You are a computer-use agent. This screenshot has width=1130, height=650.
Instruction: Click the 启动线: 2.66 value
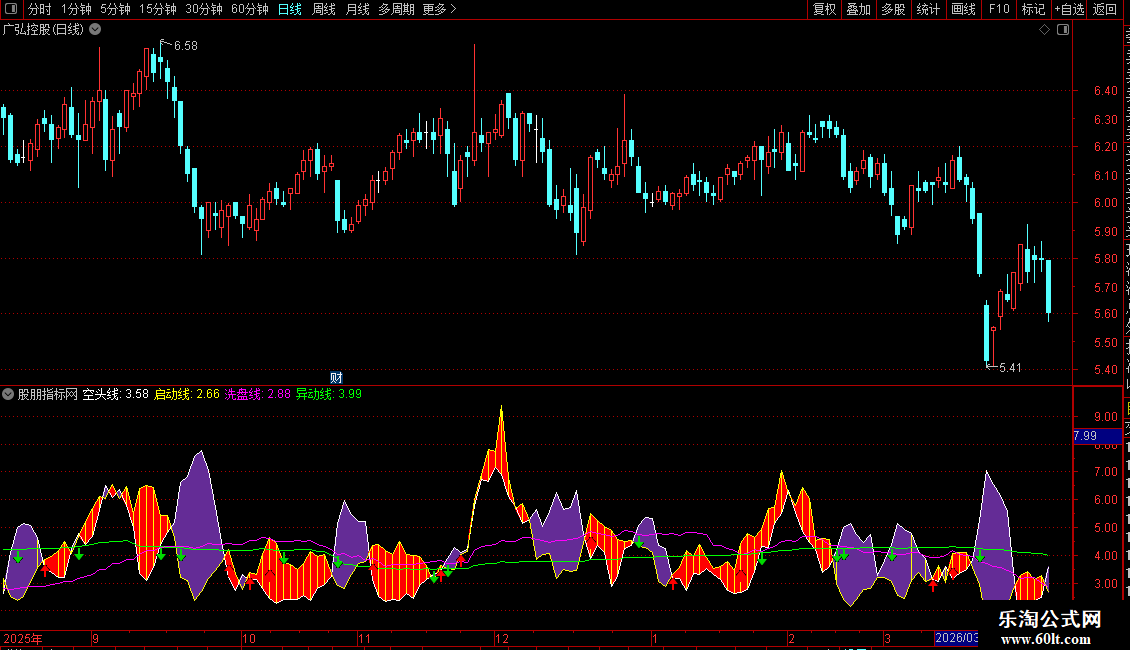click(x=187, y=394)
